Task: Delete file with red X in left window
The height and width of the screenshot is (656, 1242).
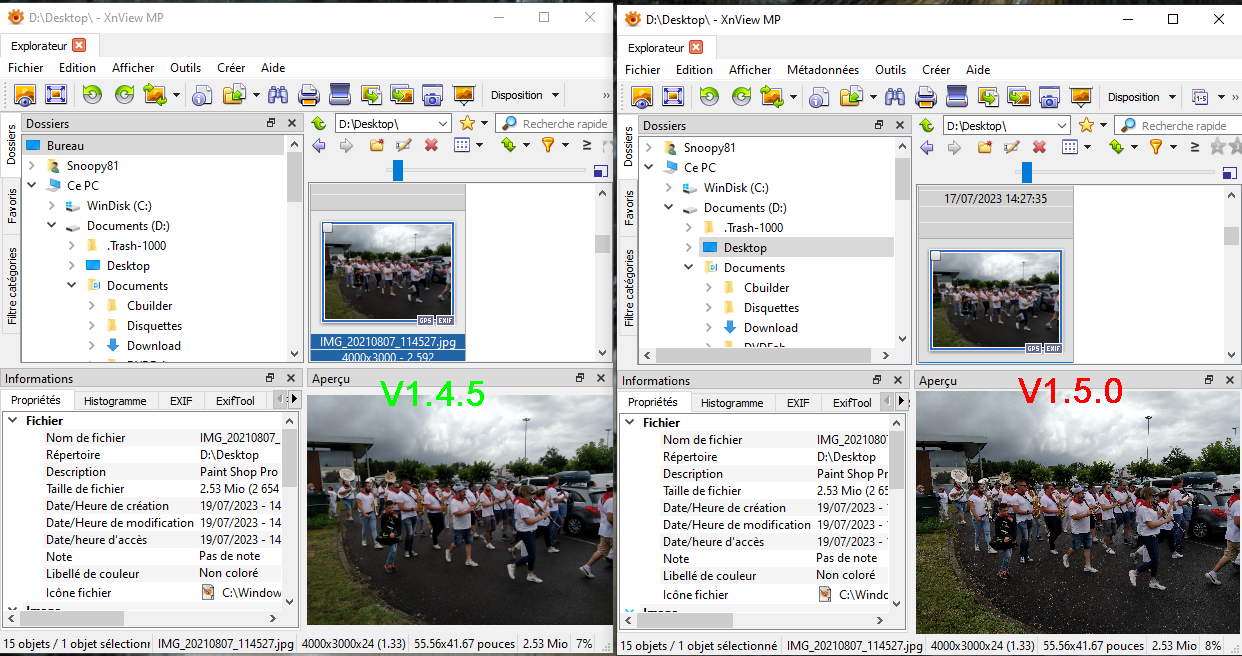Action: (x=431, y=146)
